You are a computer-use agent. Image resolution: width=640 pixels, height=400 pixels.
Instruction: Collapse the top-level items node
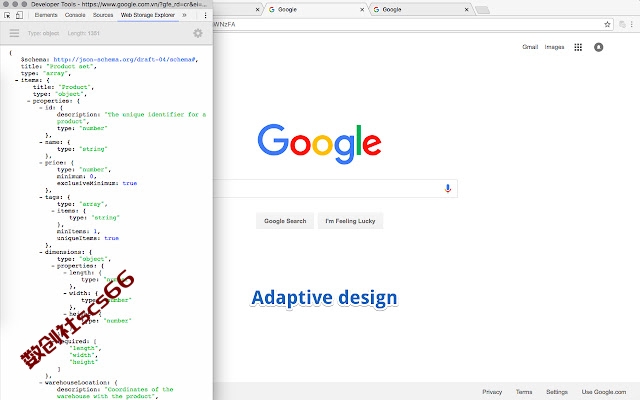[17, 80]
